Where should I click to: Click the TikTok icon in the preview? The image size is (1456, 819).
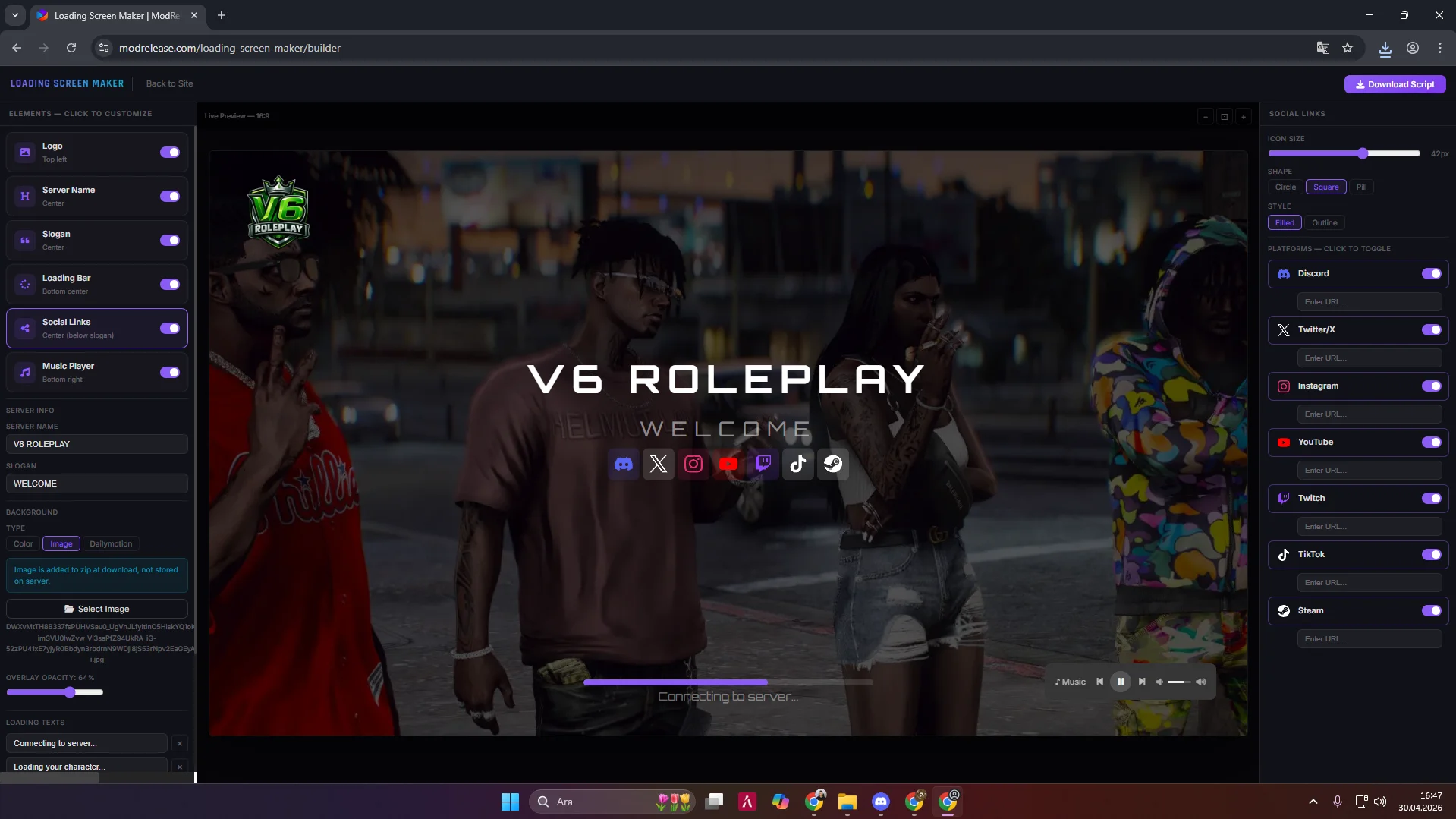pyautogui.click(x=797, y=464)
